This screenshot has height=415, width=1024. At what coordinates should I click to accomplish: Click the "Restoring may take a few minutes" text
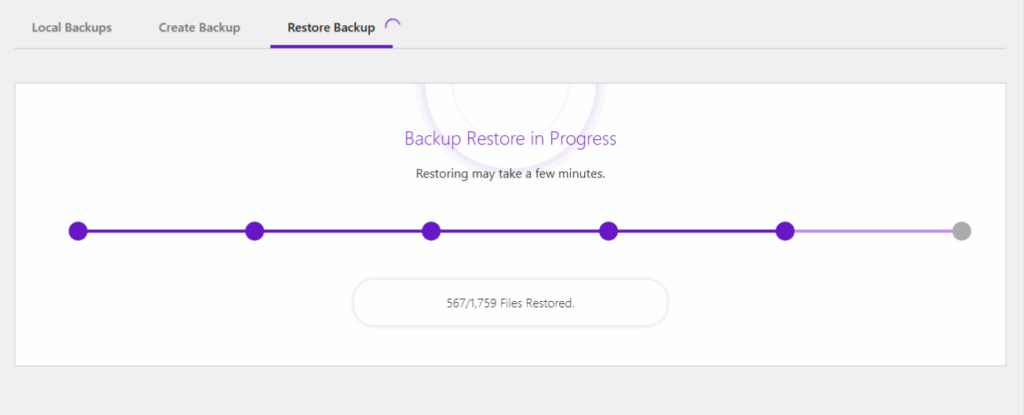click(510, 173)
